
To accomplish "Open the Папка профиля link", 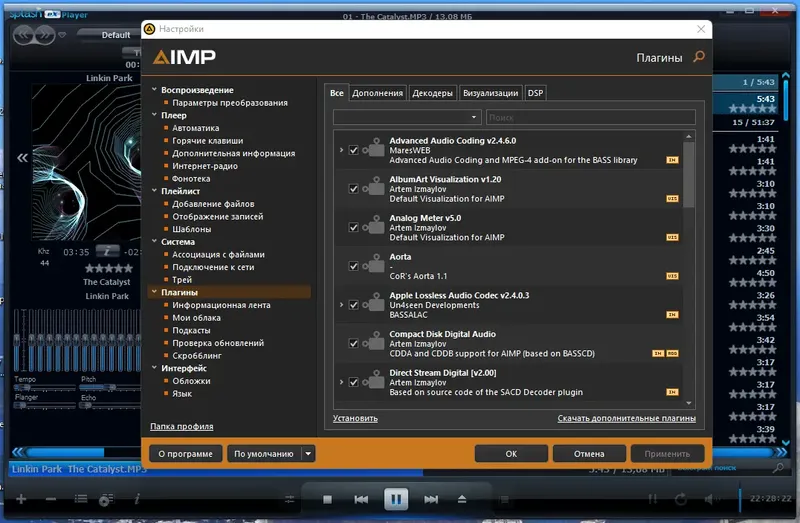I will pos(182,426).
